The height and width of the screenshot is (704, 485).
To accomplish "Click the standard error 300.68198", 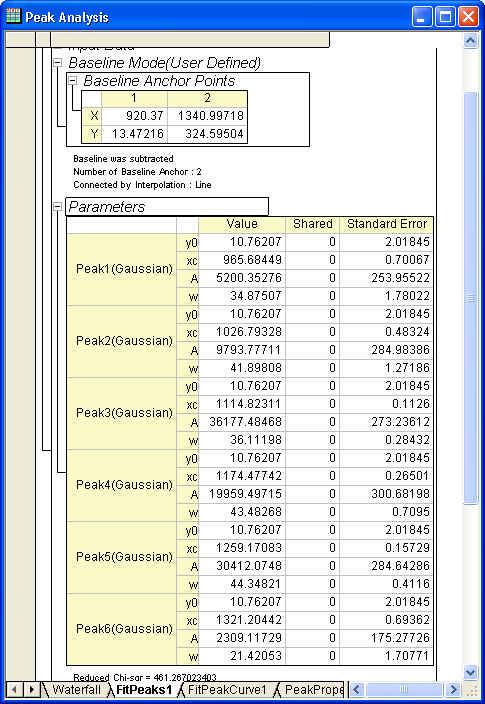I will pos(387,494).
